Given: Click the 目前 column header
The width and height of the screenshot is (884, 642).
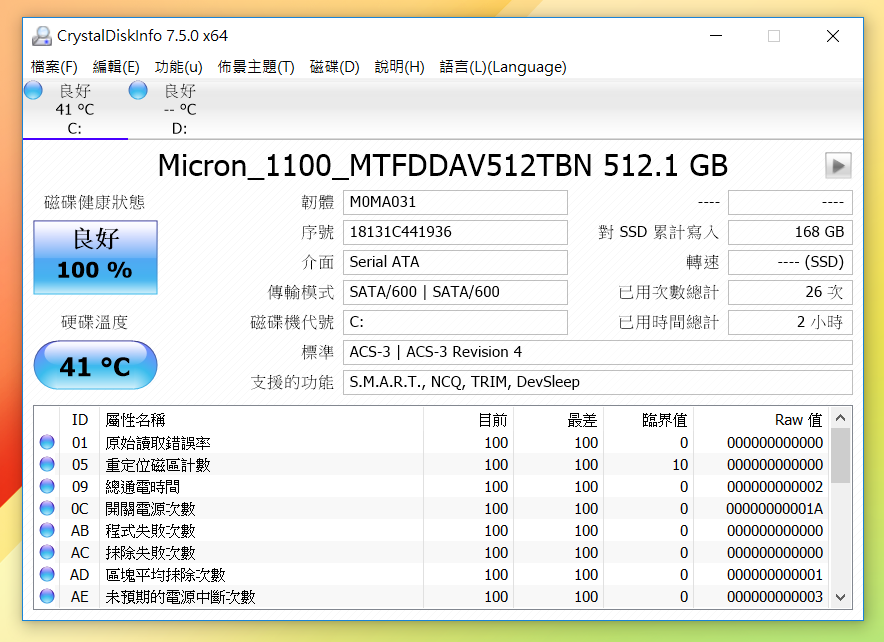Looking at the screenshot, I should click(468, 420).
